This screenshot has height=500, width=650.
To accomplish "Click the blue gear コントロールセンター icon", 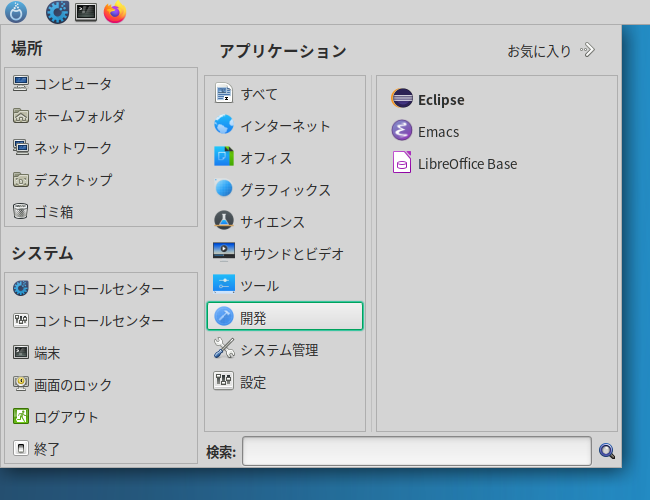I will point(21,289).
